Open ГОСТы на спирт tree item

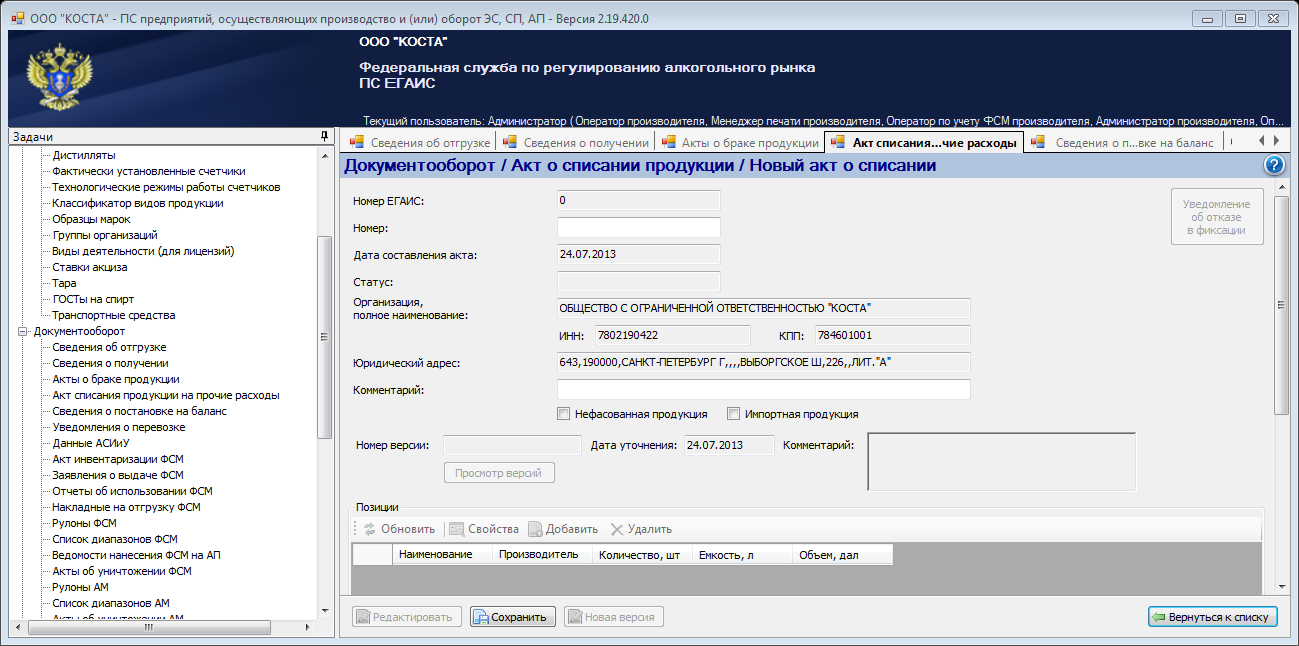(x=93, y=299)
